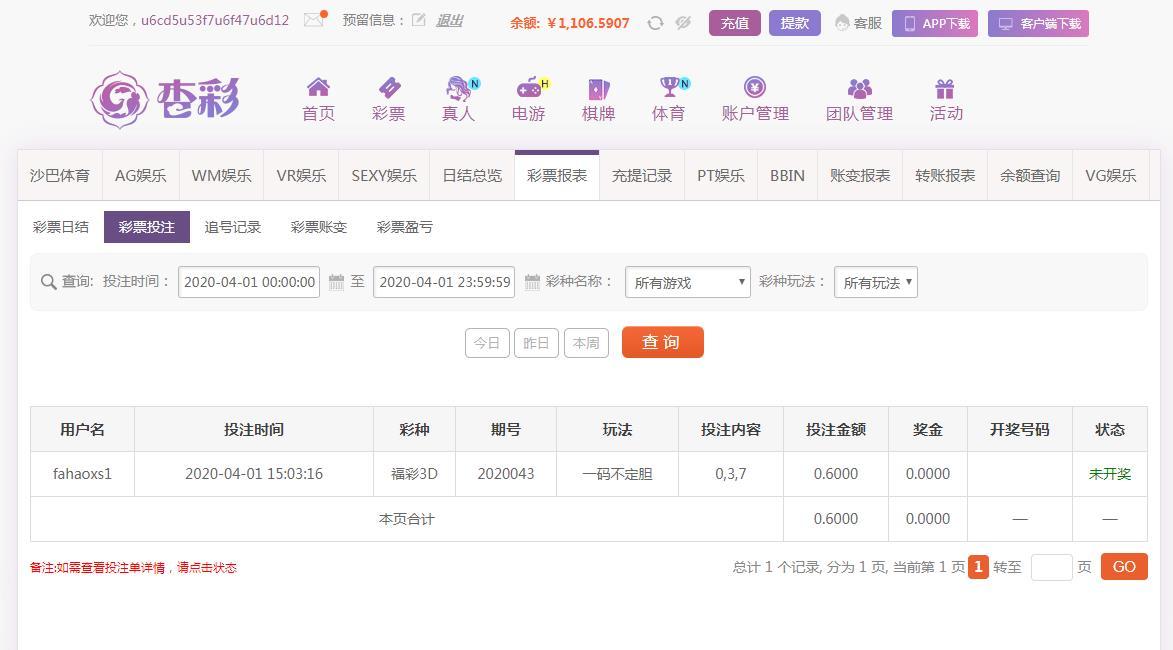Click GO page jump button
1173x650 pixels.
1124,567
